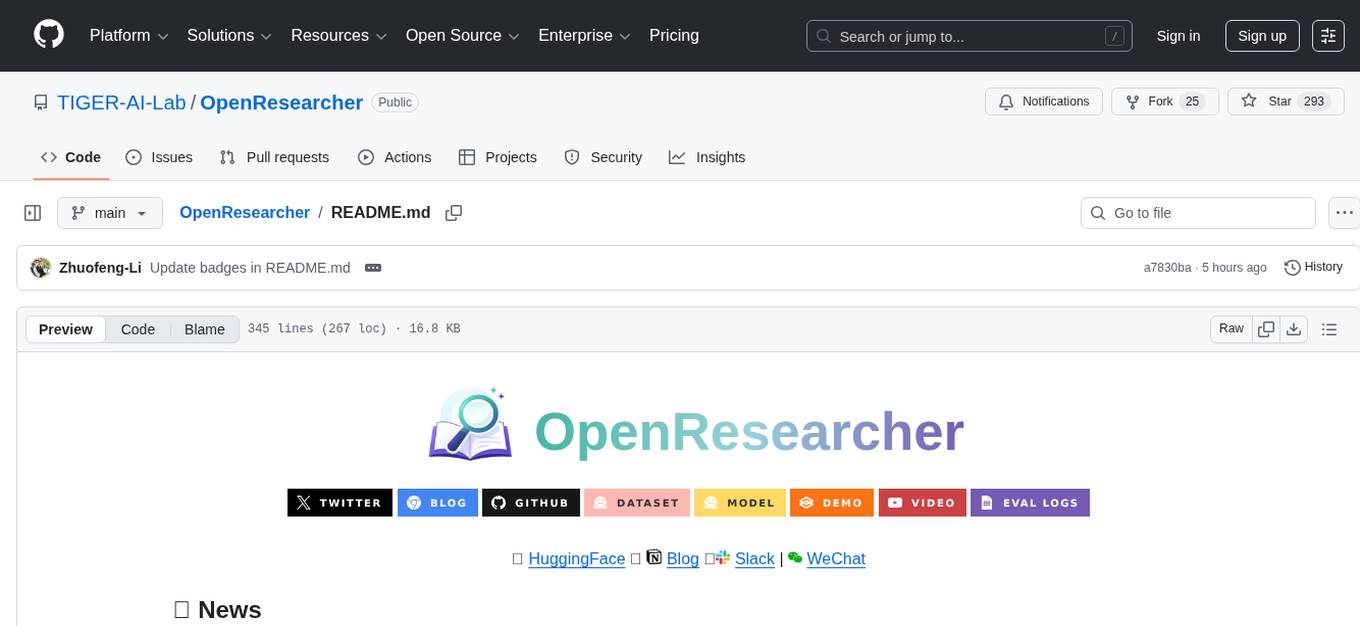Copy raw file contents icon
Viewport: 1360px width, 626px height.
click(x=1265, y=328)
